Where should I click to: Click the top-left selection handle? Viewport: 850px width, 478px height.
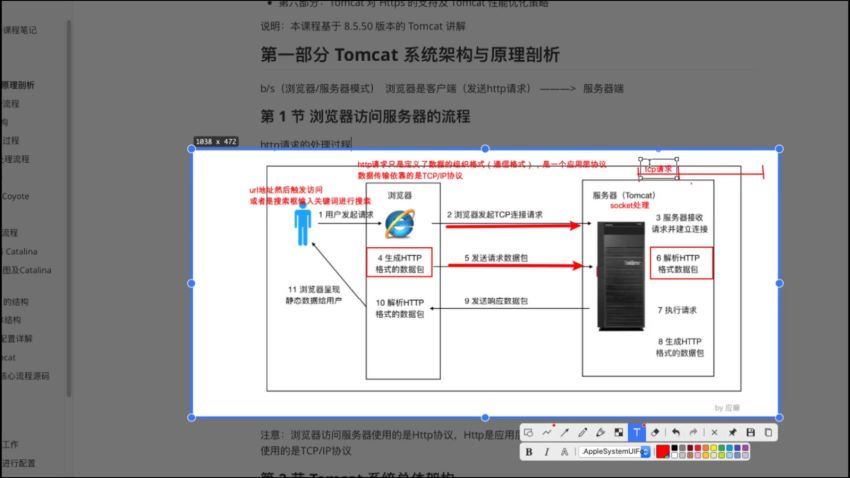coord(191,149)
